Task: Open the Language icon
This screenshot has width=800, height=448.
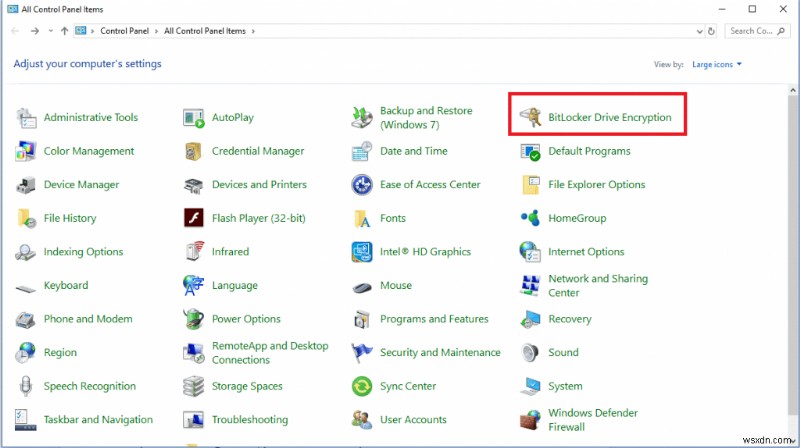Action: 193,285
